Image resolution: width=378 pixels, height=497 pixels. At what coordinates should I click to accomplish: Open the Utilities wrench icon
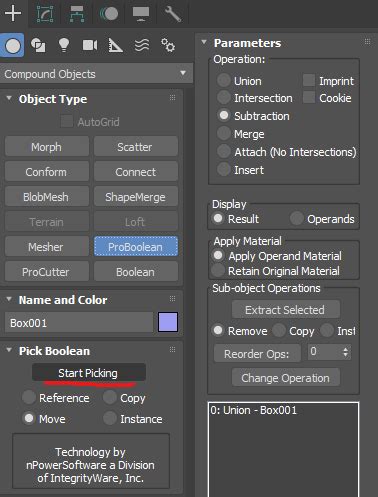(x=173, y=14)
